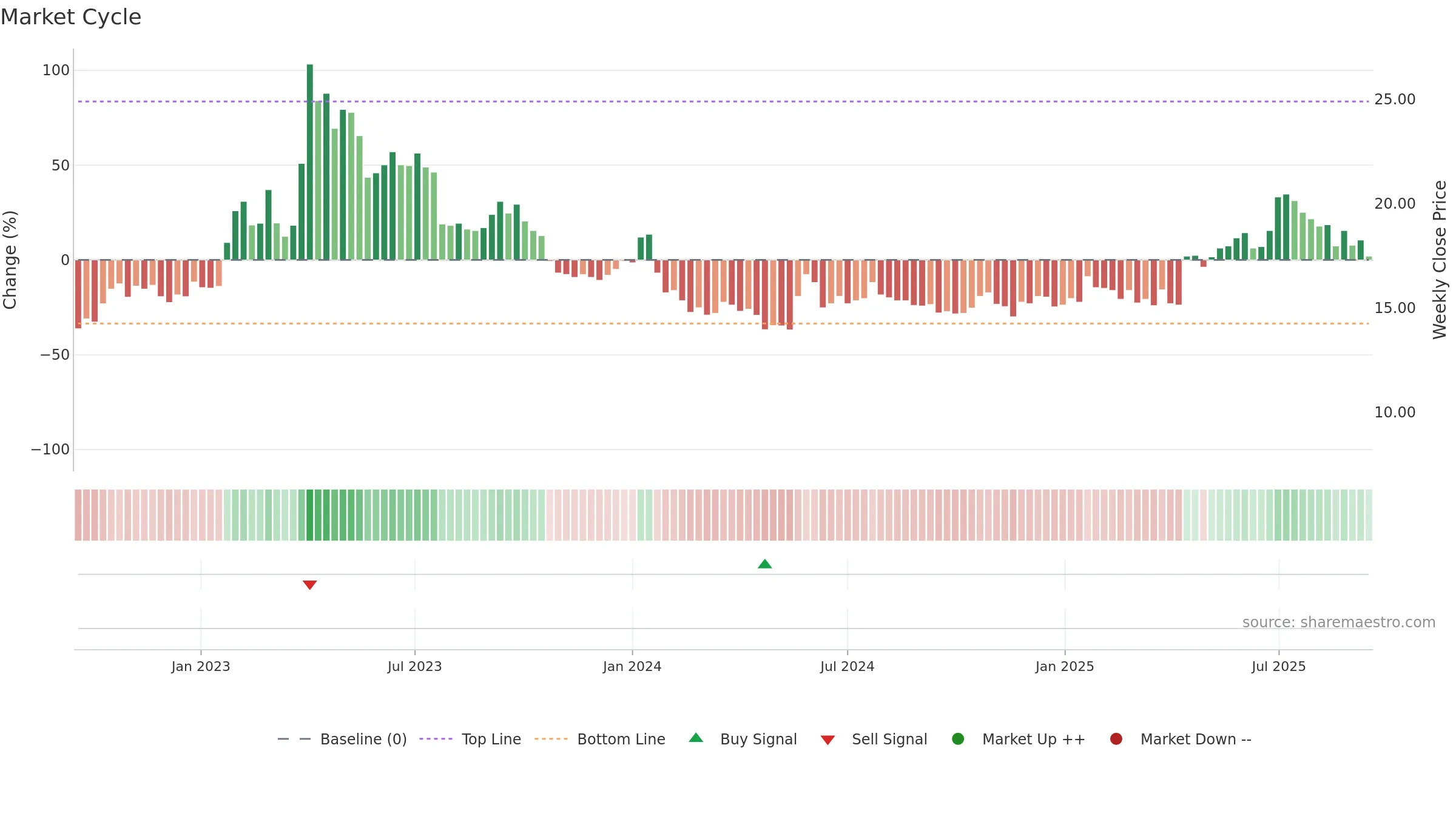
Task: Click the Jan 2024 x-axis label
Action: pos(632,667)
